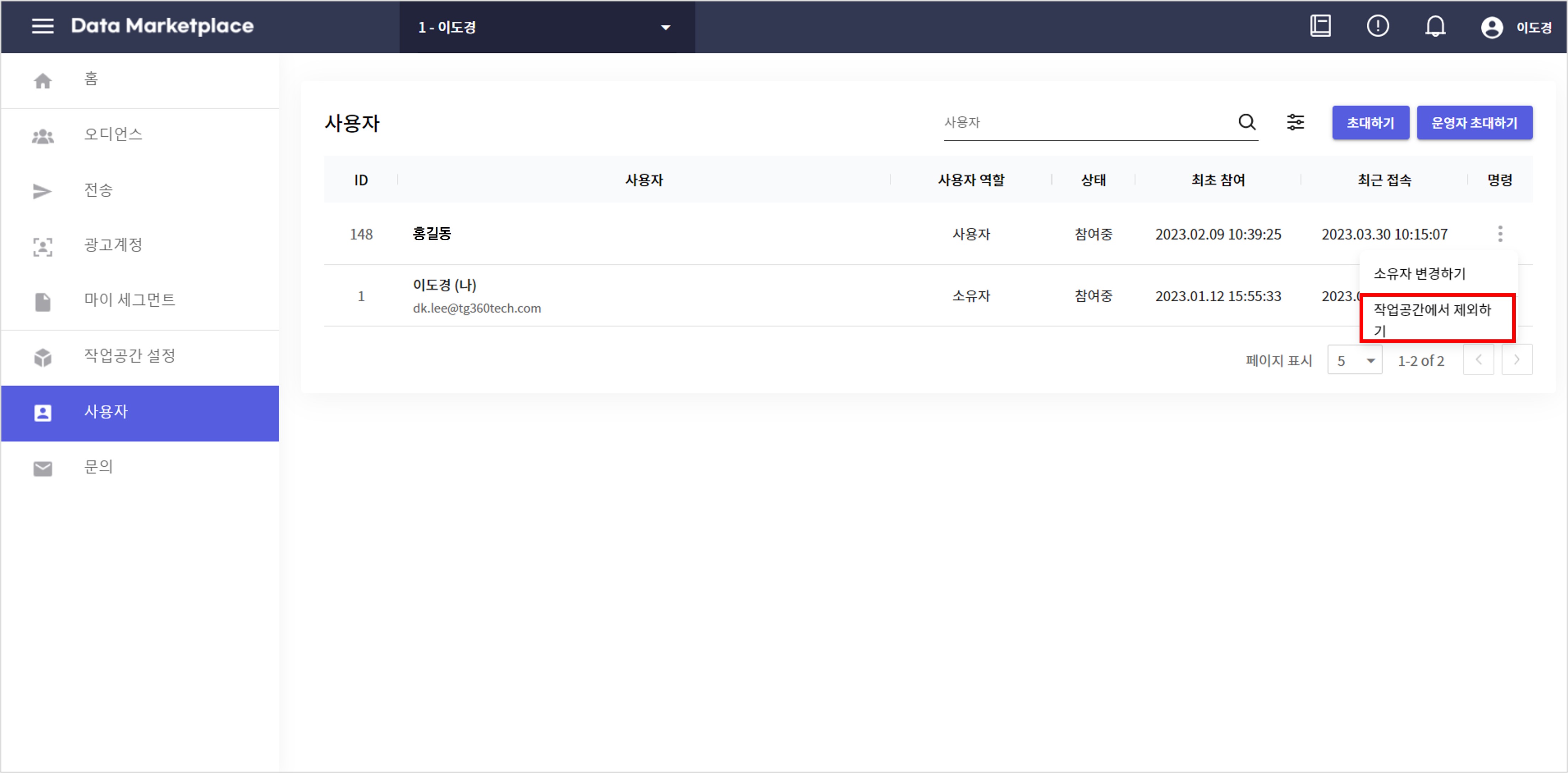This screenshot has height=773, width=1568.
Task: Open the filter settings sliders icon
Action: coord(1295,122)
